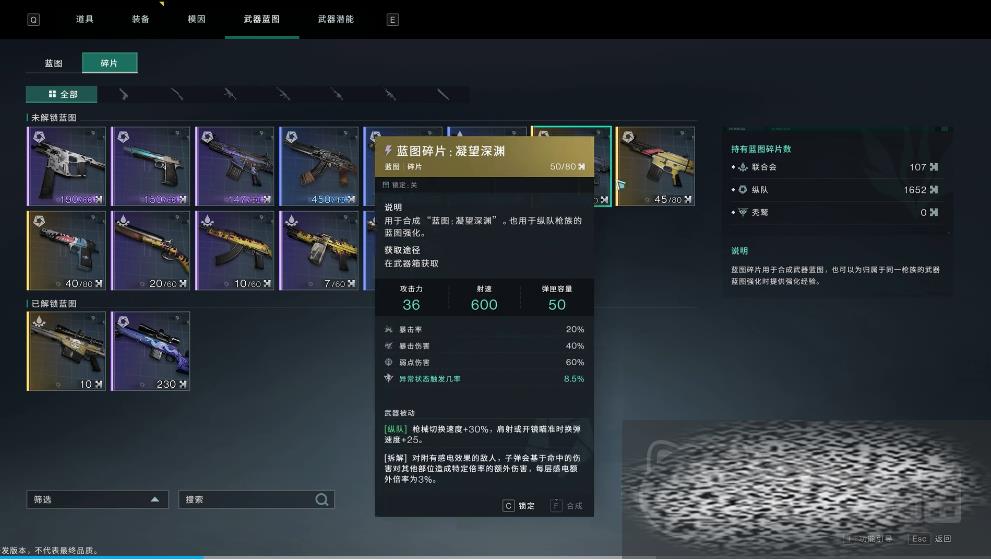Click the 射速 value 600
This screenshot has height=560, width=991.
tap(484, 305)
